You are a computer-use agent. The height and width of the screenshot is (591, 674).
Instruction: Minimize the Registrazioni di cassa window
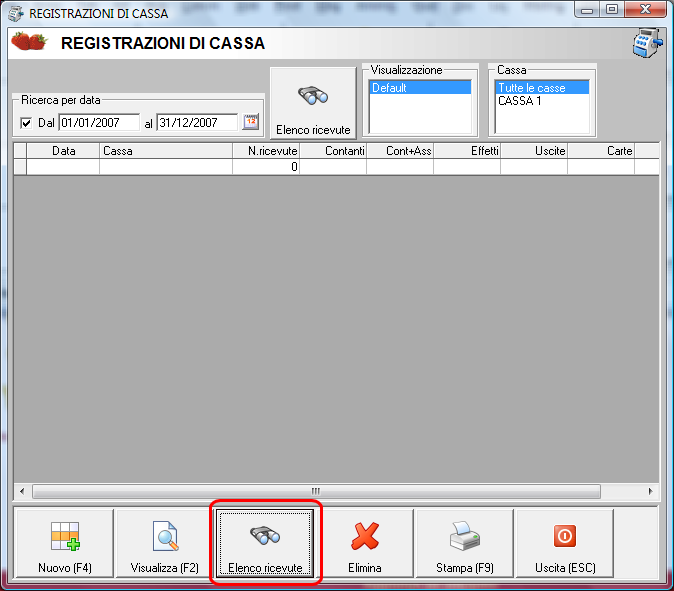587,9
